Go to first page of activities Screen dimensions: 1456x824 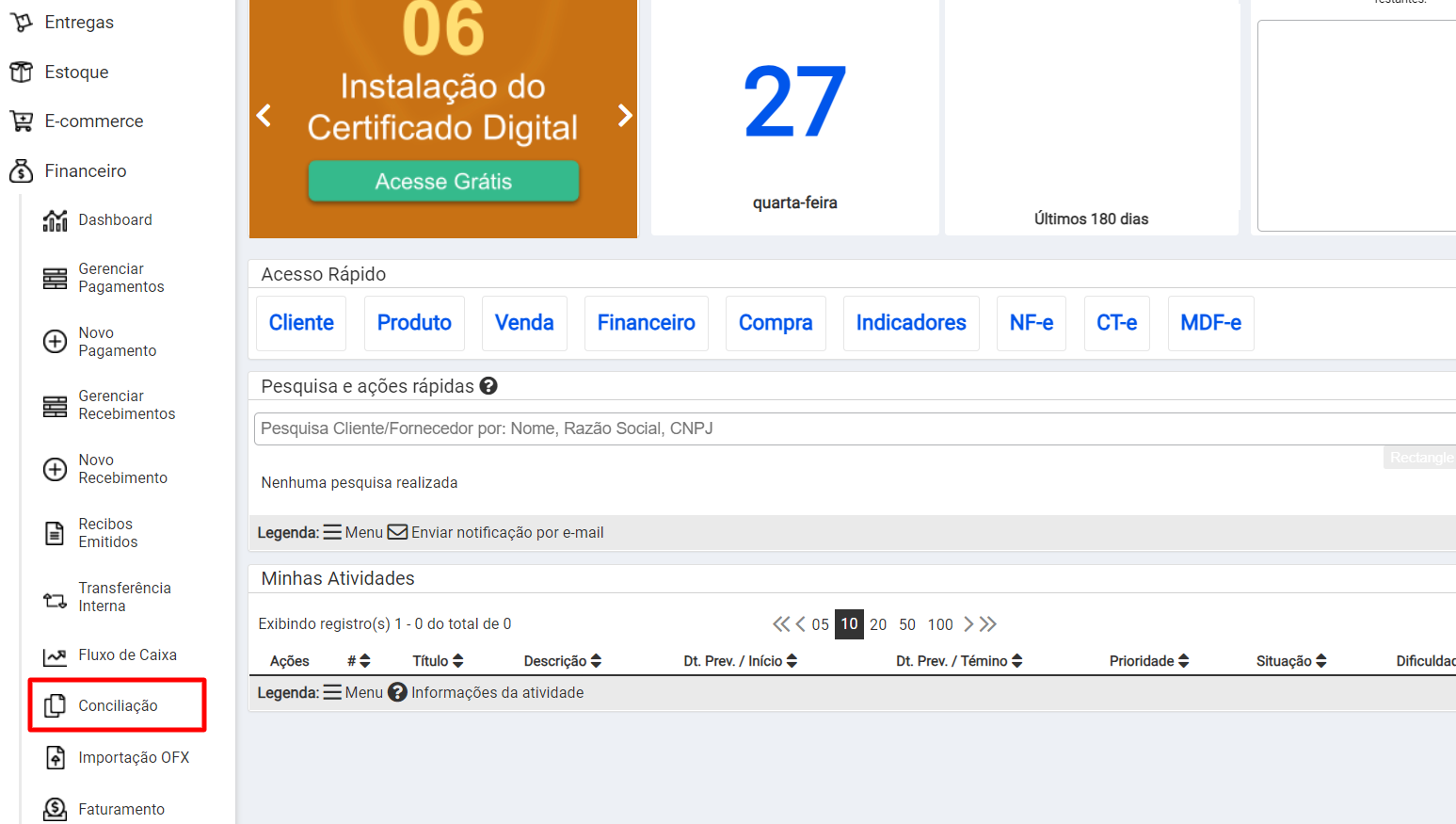[x=781, y=623]
